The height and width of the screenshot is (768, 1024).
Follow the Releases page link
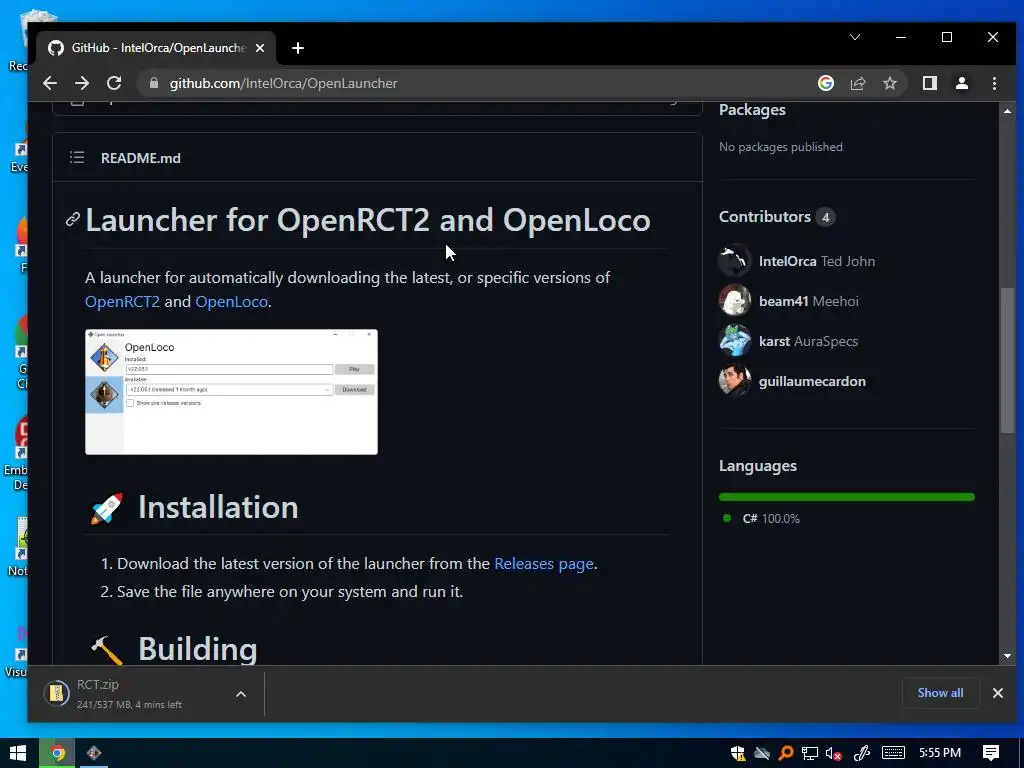coord(543,564)
